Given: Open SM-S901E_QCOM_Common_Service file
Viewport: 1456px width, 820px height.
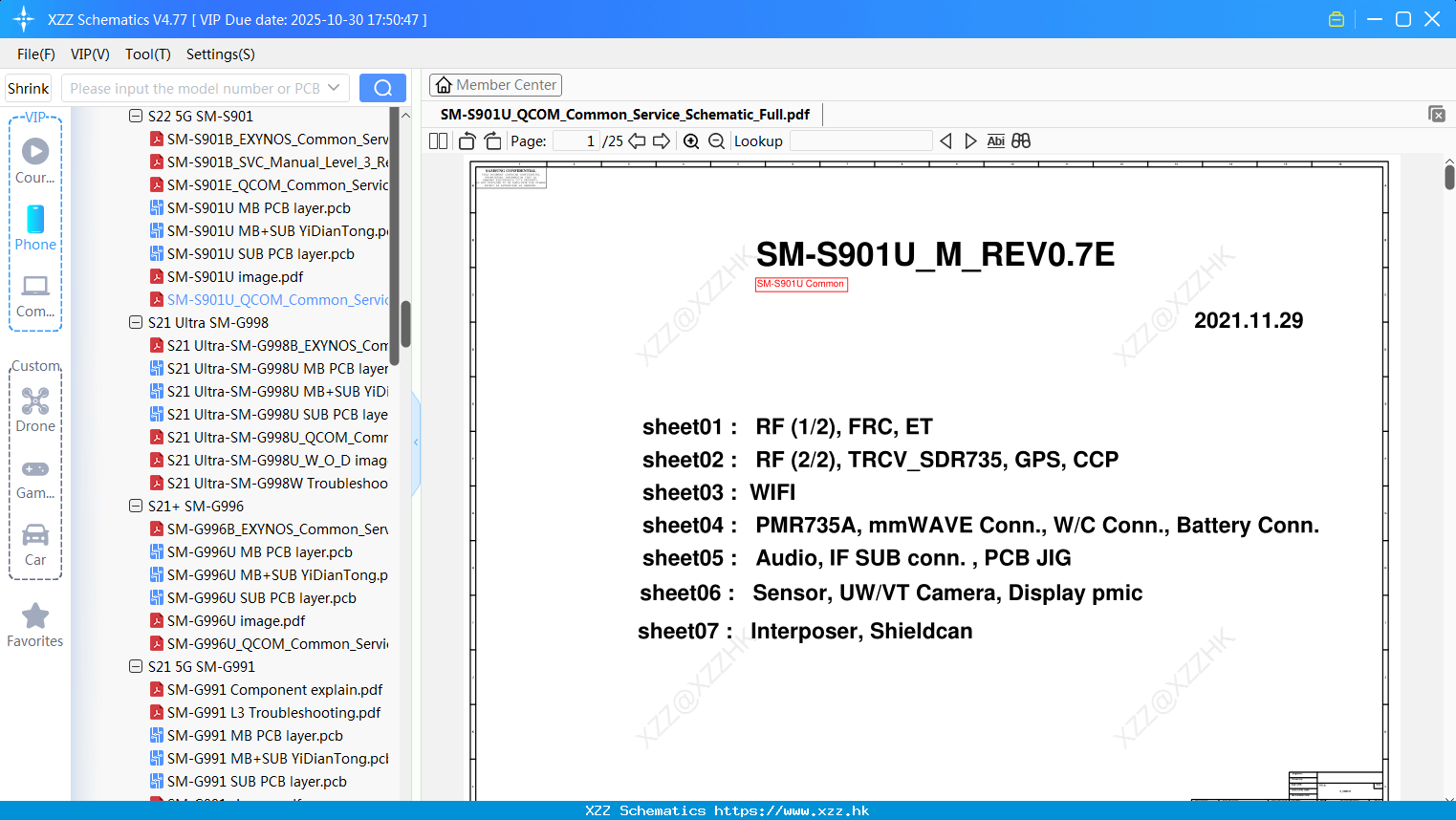Looking at the screenshot, I should point(269,184).
